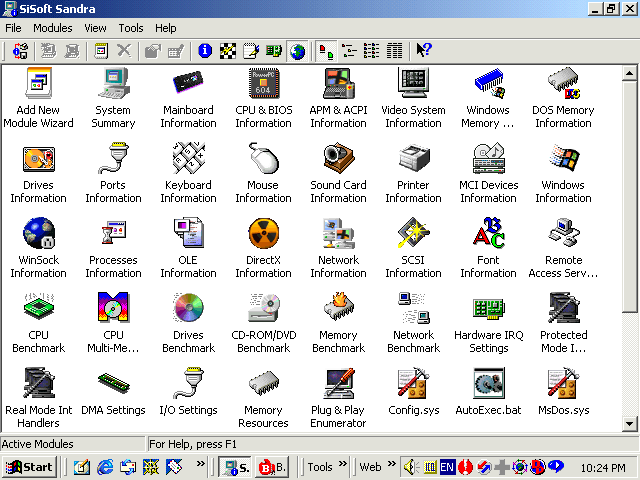Switch to large icons view
This screenshot has width=640, height=480.
[326, 51]
